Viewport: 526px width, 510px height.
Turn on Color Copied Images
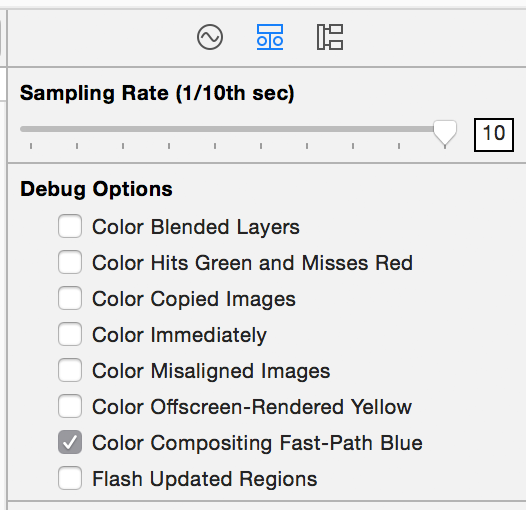tap(70, 298)
